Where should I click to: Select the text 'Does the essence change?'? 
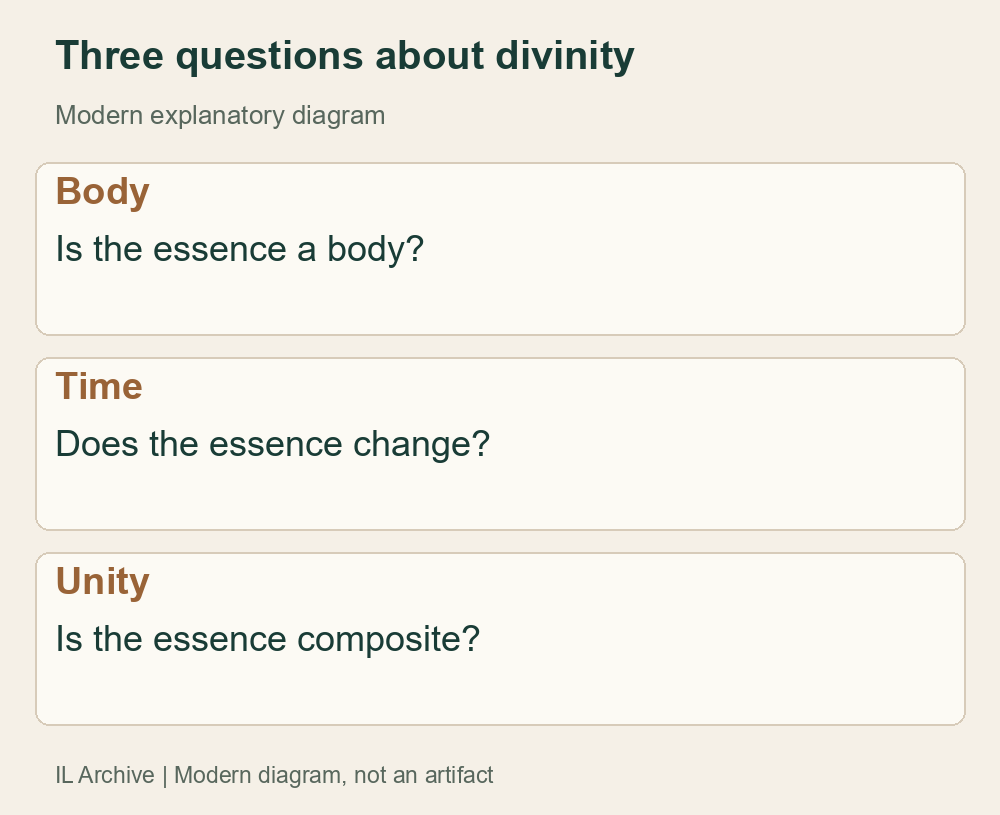272,444
